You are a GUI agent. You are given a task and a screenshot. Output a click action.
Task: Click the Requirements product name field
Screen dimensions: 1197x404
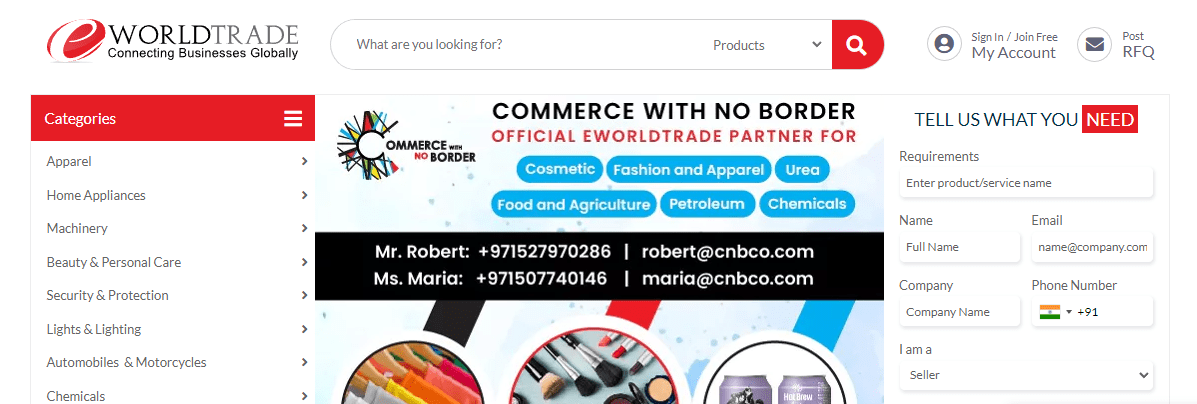point(1026,183)
